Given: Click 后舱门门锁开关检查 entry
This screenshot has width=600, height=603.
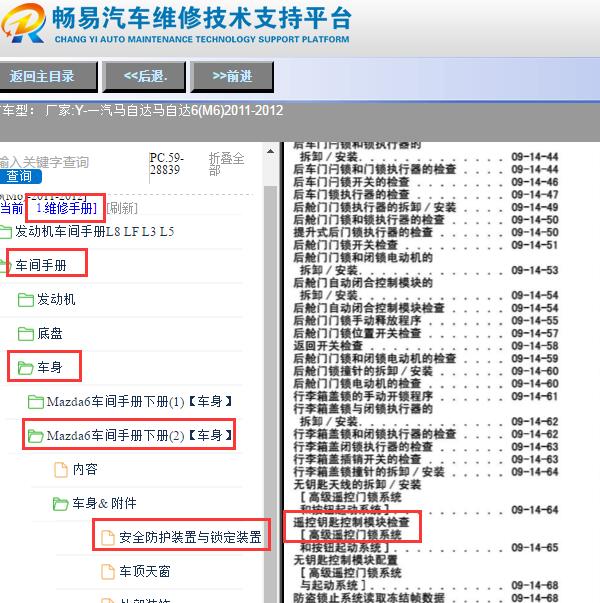Looking at the screenshot, I should [345, 245].
